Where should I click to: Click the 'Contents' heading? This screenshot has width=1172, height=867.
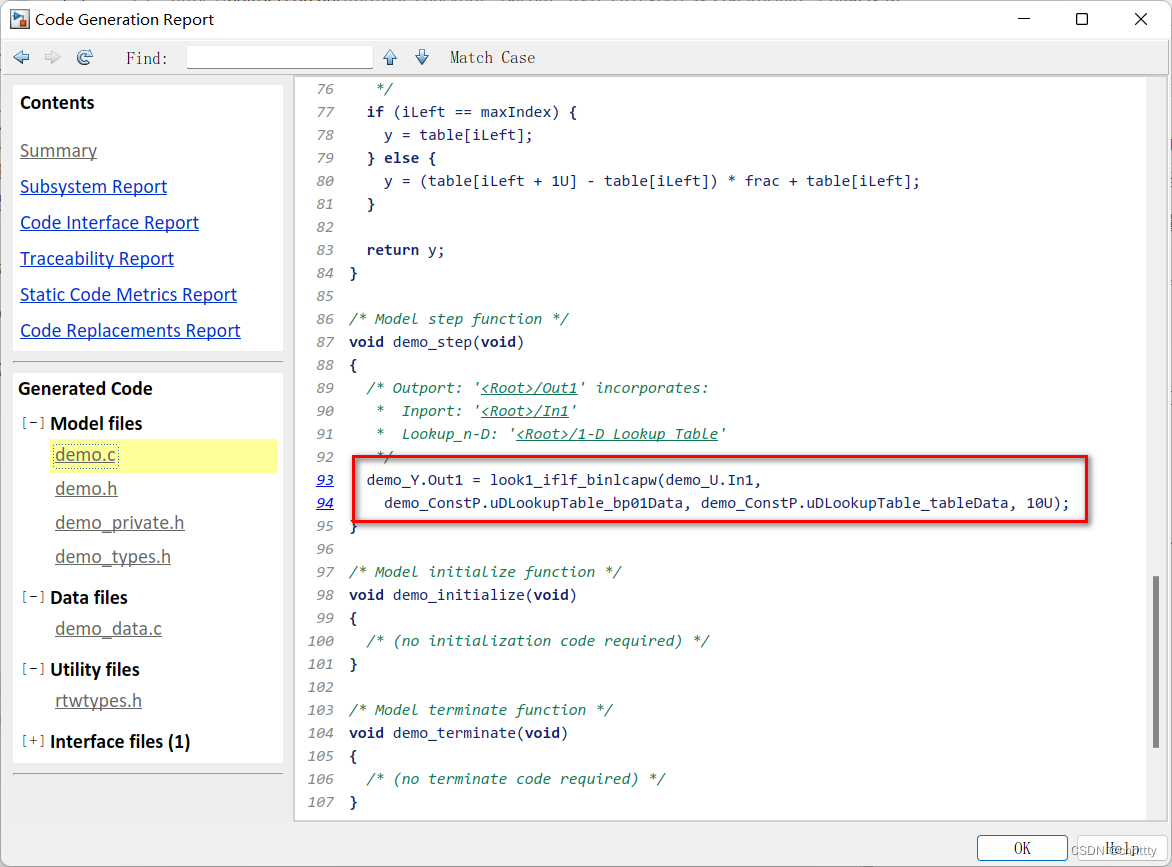click(x=57, y=103)
